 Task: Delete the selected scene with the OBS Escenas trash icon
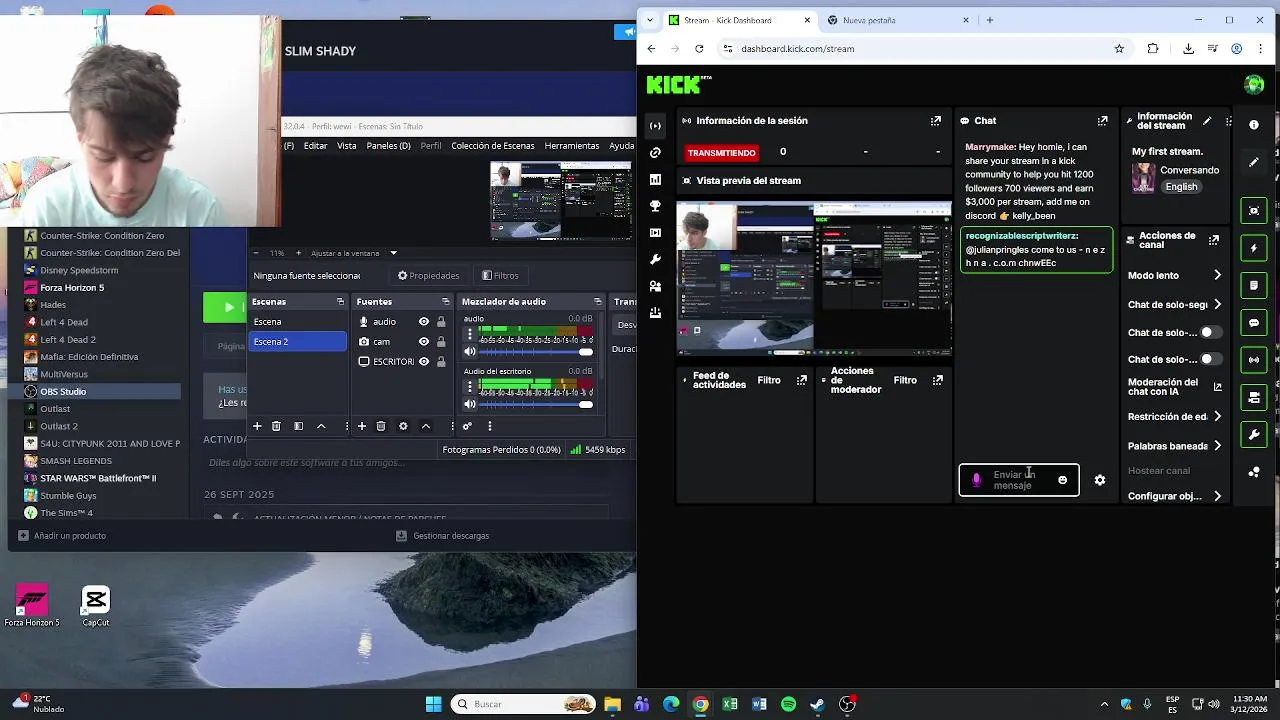(x=277, y=426)
